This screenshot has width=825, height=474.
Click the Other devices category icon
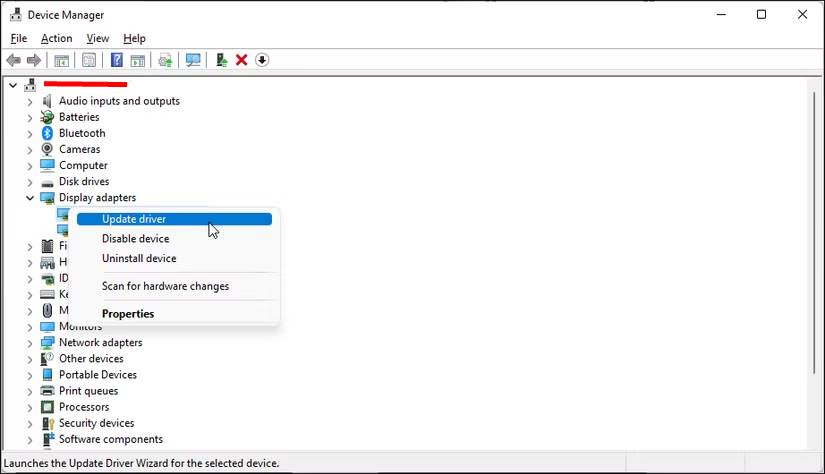click(x=47, y=359)
